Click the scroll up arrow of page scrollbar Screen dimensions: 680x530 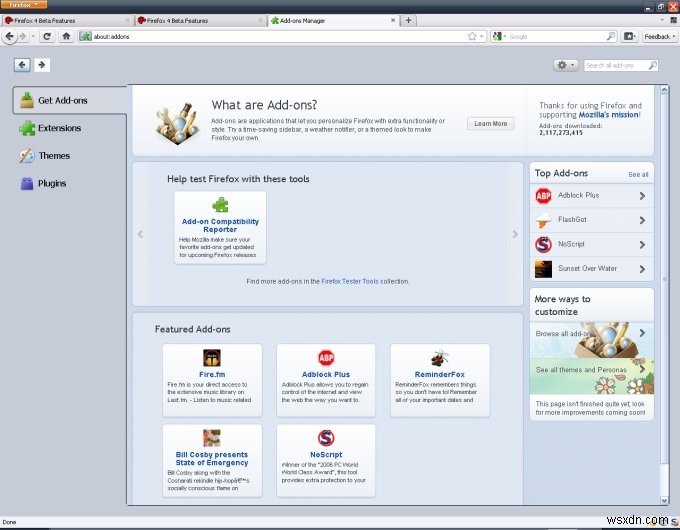point(664,89)
